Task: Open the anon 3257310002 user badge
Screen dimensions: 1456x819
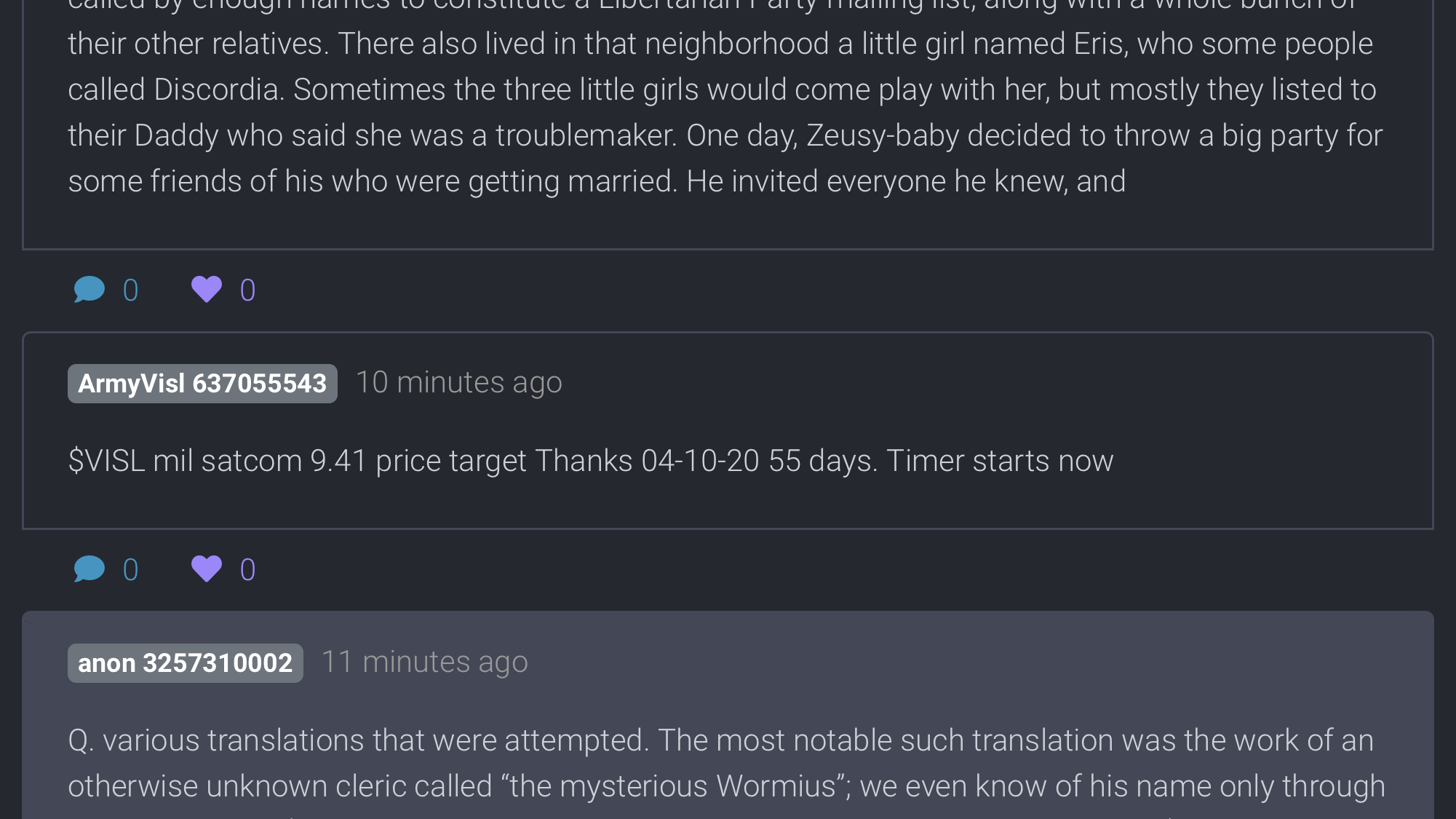Action: click(x=185, y=663)
